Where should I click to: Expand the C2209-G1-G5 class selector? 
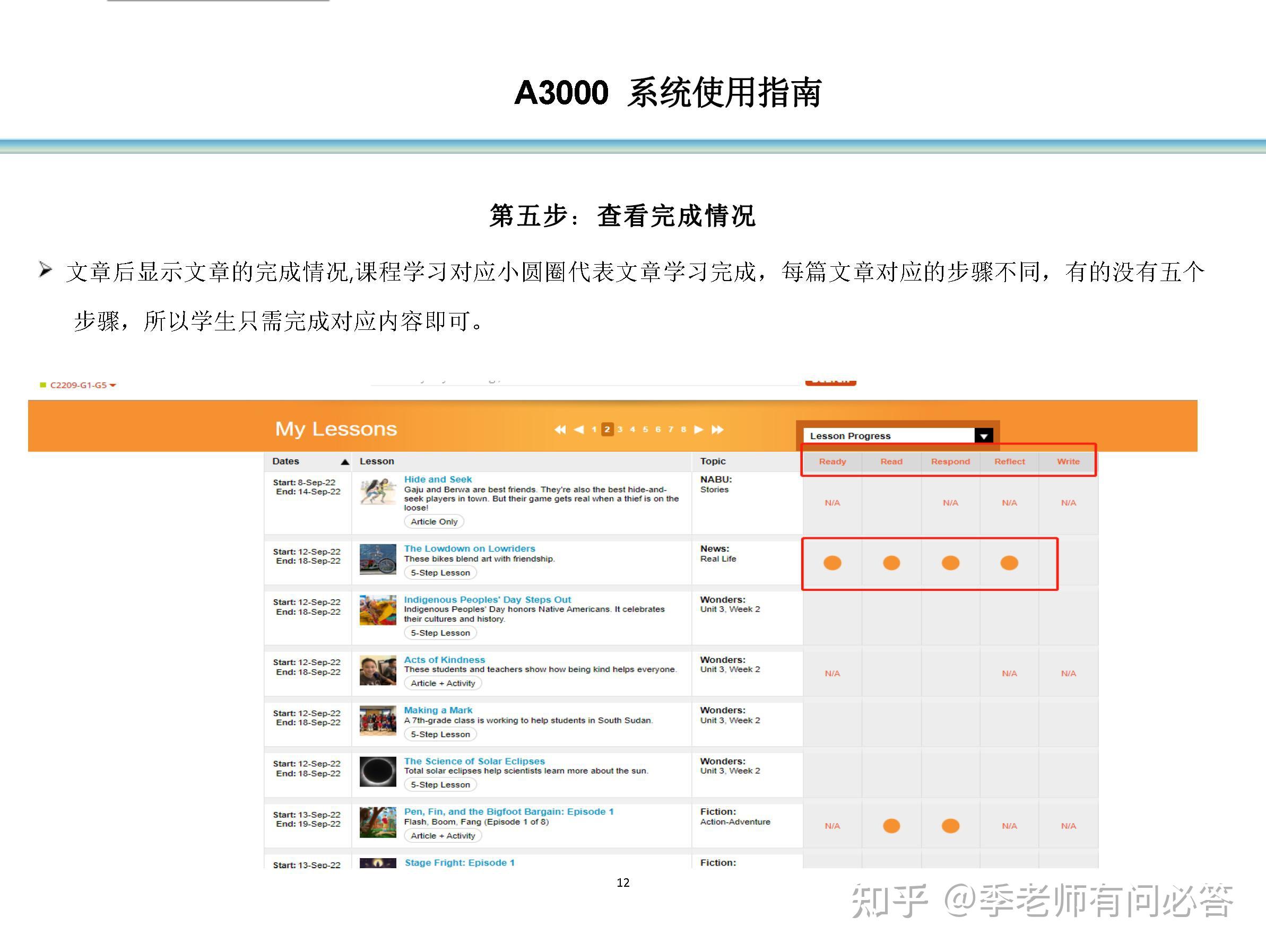(114, 385)
